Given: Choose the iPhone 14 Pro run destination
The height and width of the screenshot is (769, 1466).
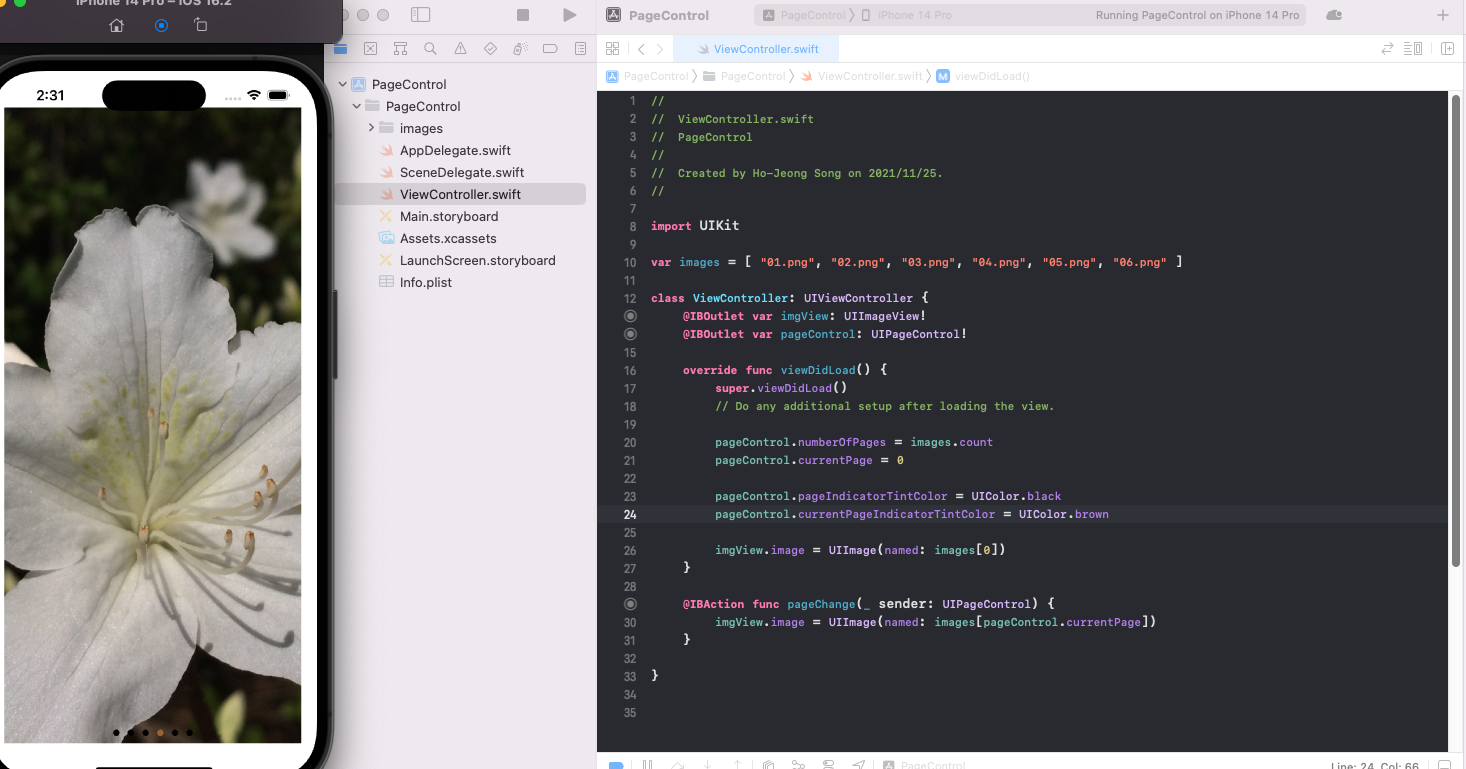Looking at the screenshot, I should tap(906, 15).
